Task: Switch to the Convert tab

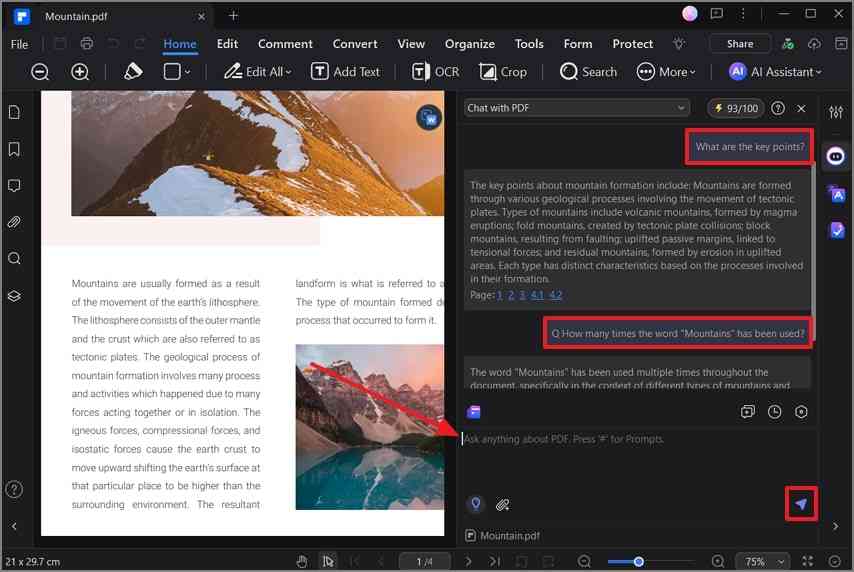Action: point(355,44)
